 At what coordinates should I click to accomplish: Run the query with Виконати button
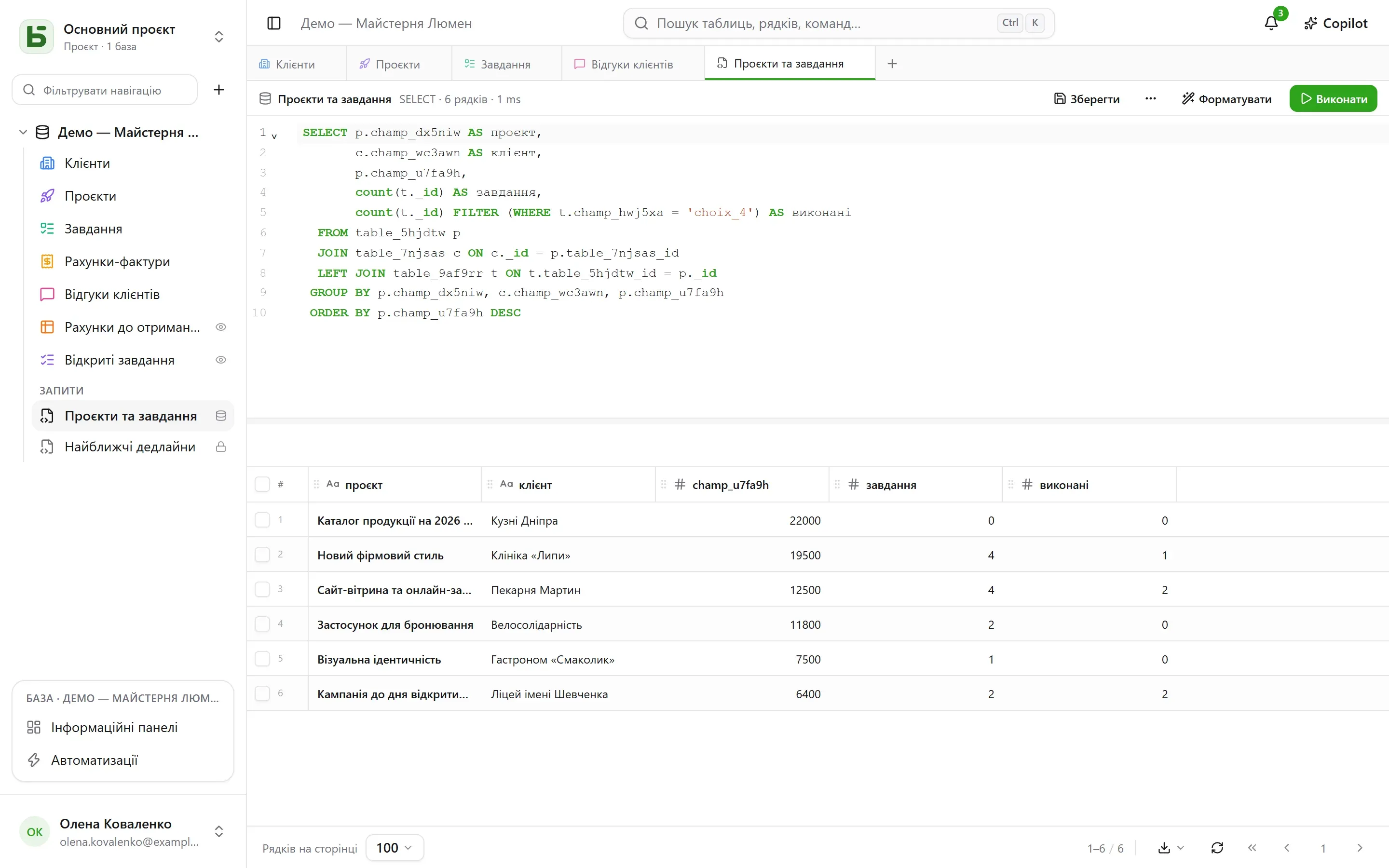click(1333, 99)
